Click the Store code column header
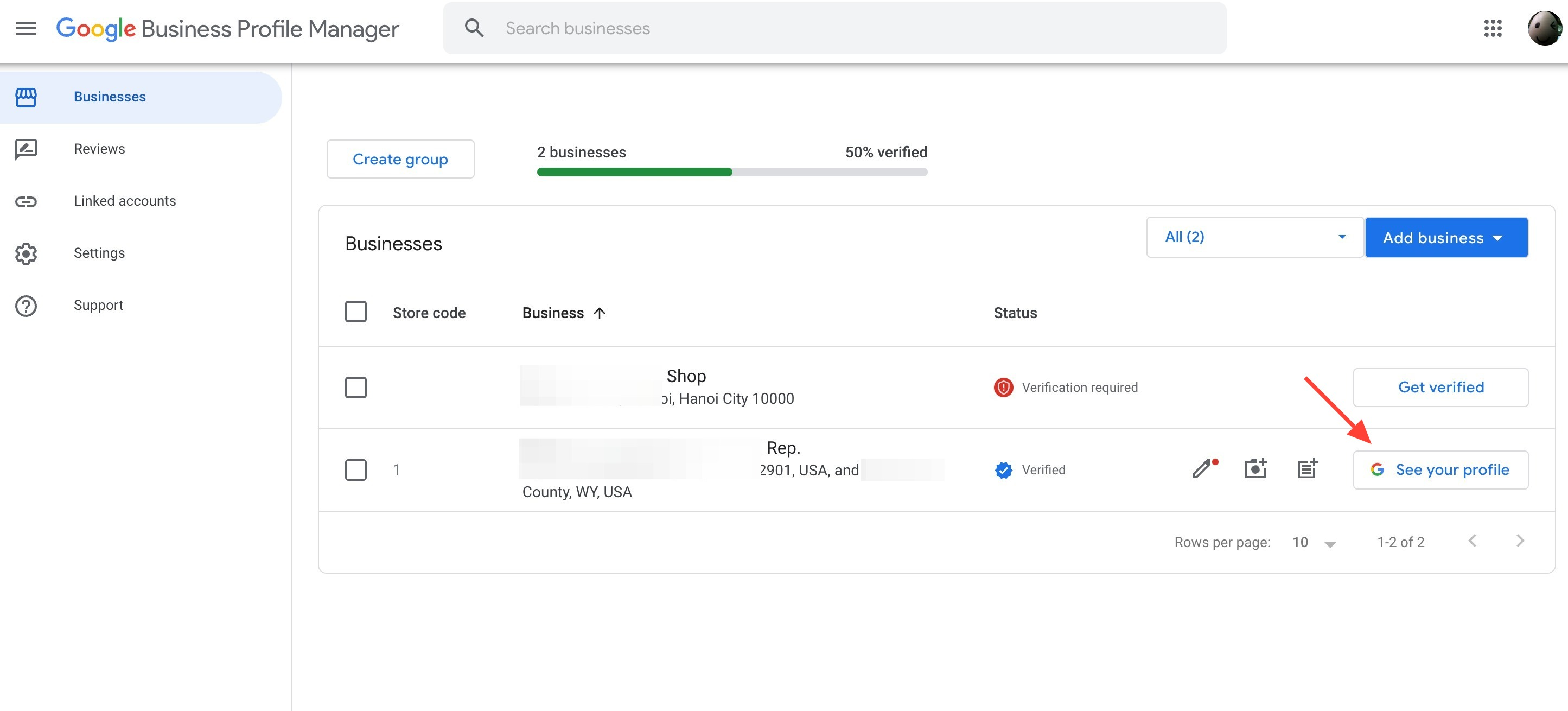This screenshot has height=711, width=1568. 429,313
